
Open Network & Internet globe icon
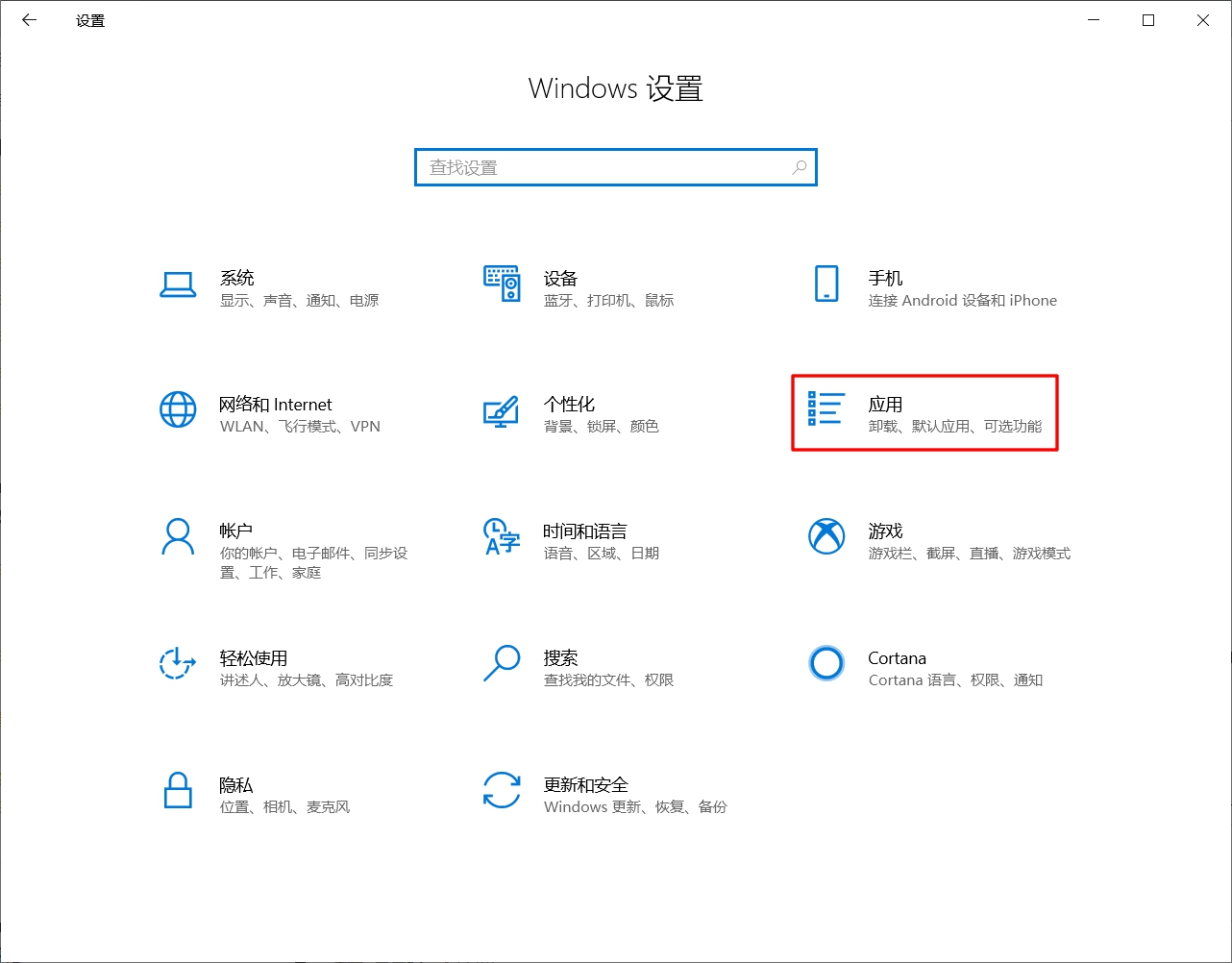pos(178,410)
